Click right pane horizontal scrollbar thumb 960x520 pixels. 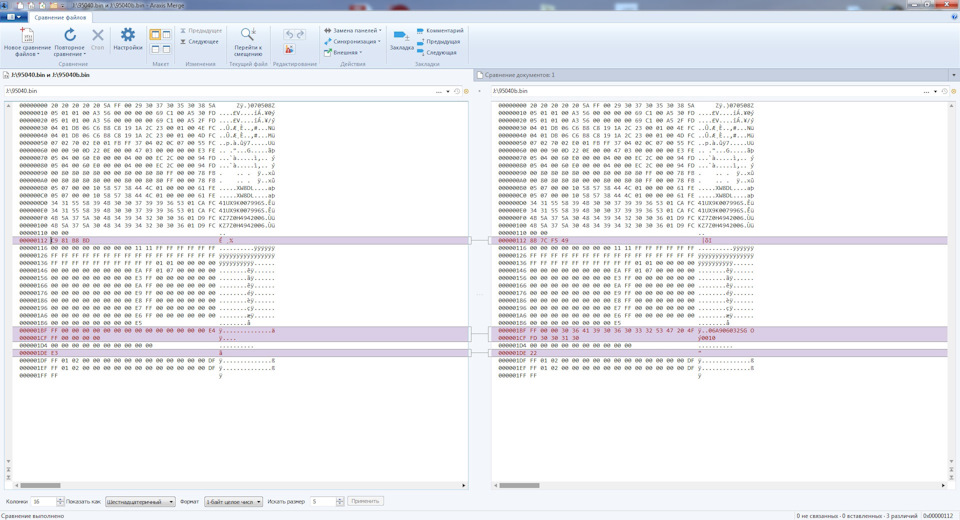pos(519,486)
